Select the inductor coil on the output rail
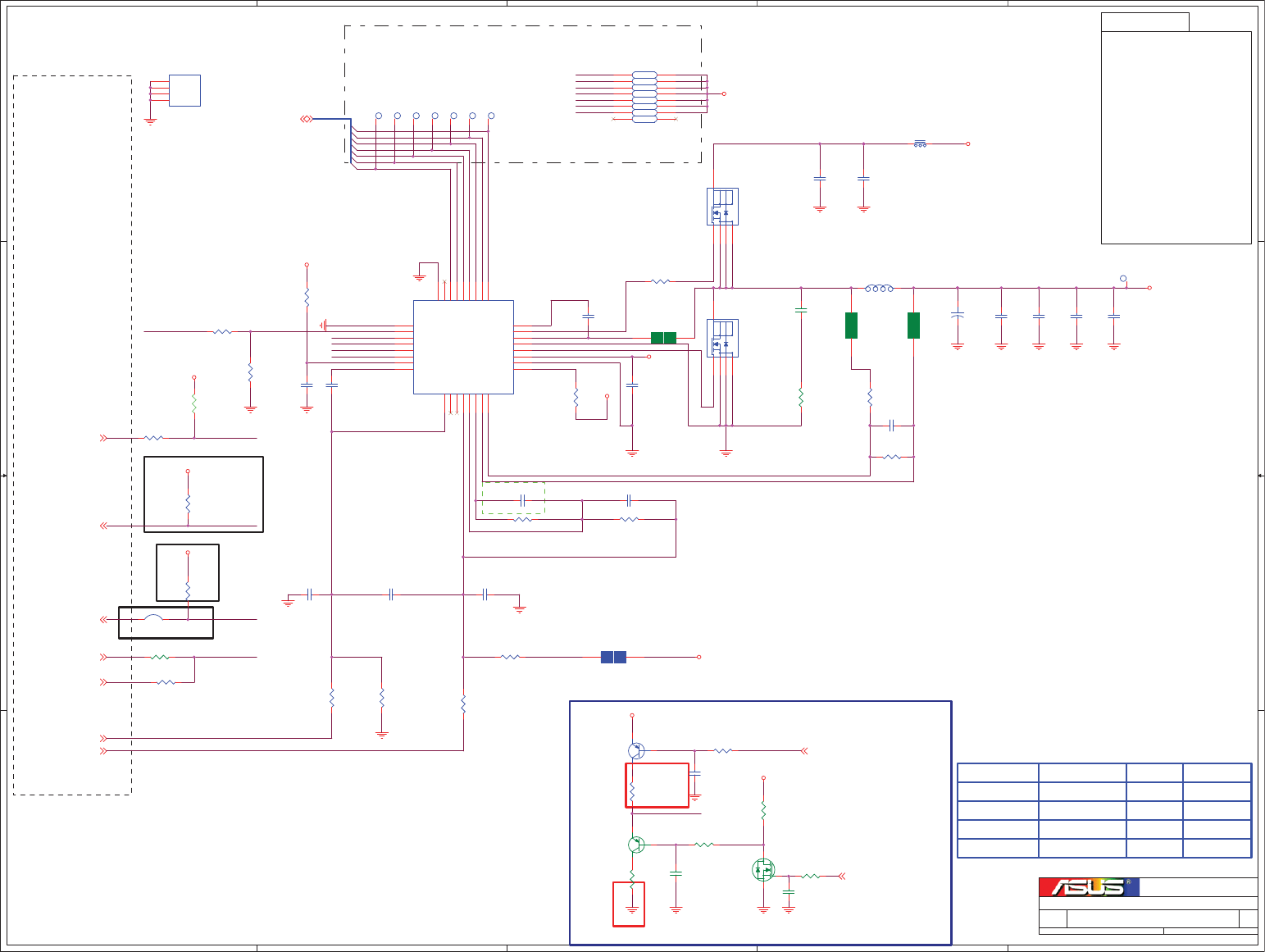The width and height of the screenshot is (1265, 952). (880, 288)
